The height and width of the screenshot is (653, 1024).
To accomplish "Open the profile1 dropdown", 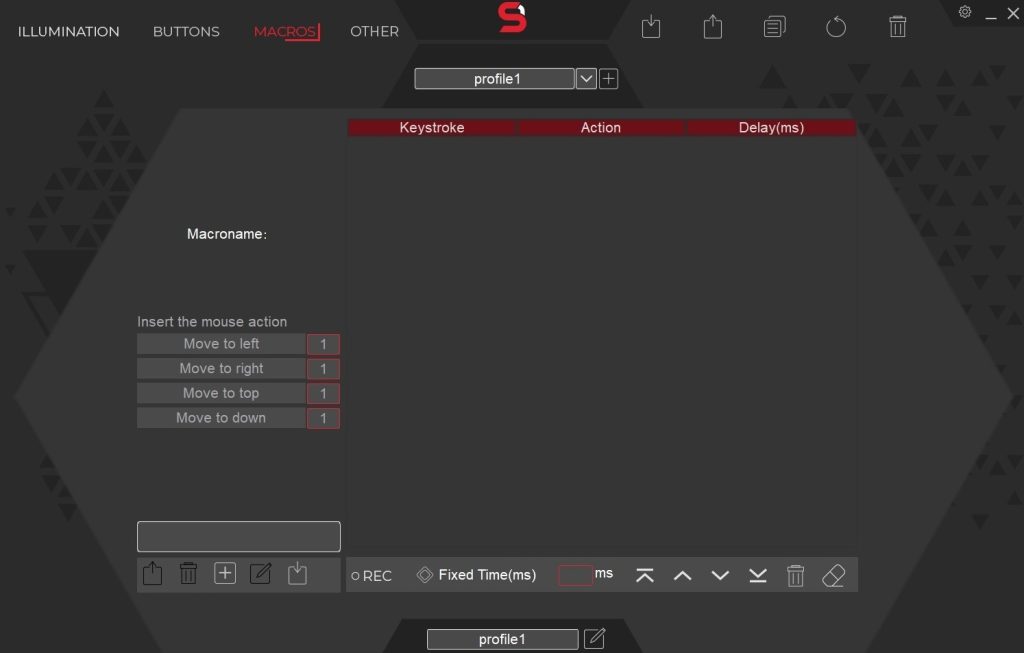I will [586, 78].
